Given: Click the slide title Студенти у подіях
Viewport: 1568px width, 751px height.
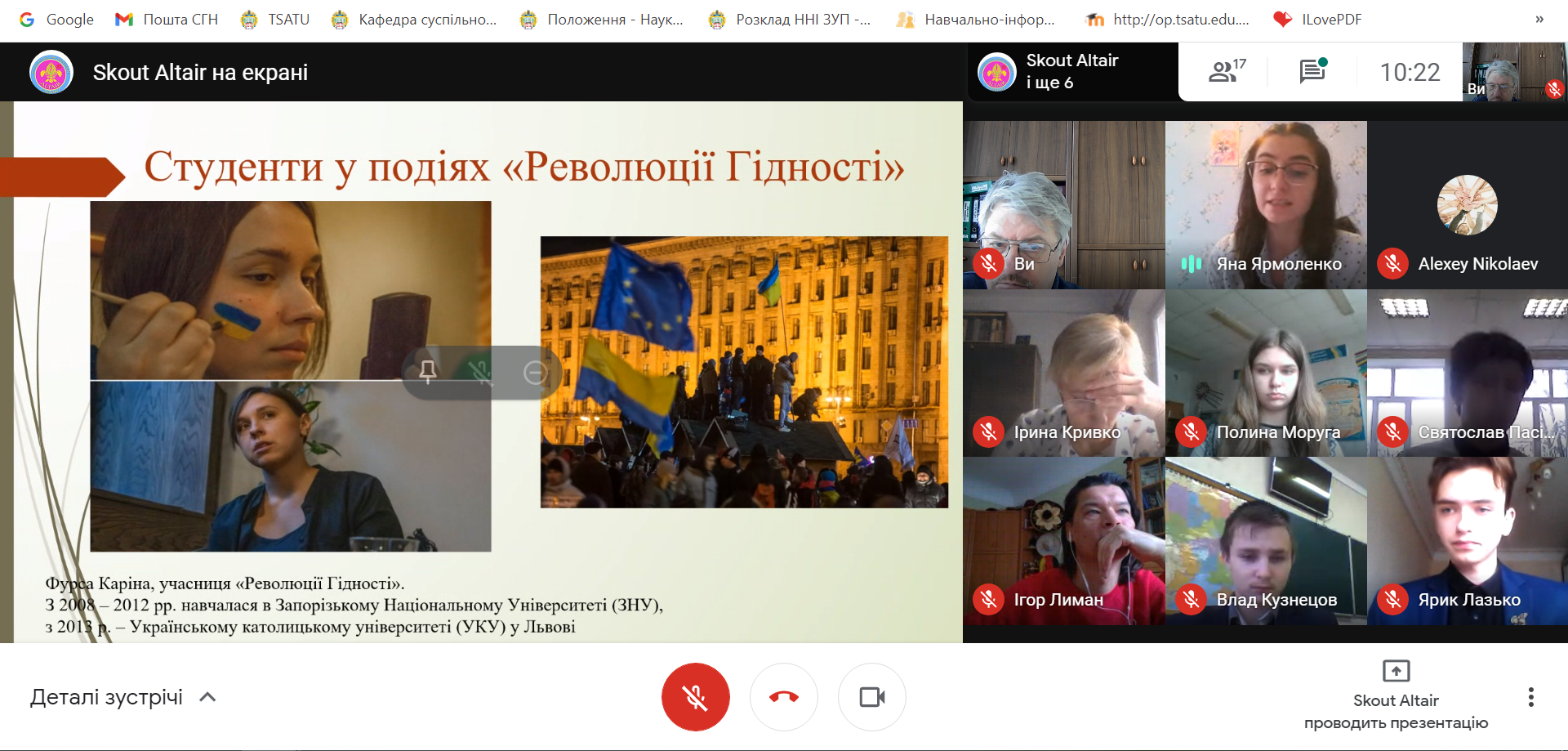Looking at the screenshot, I should click(524, 167).
